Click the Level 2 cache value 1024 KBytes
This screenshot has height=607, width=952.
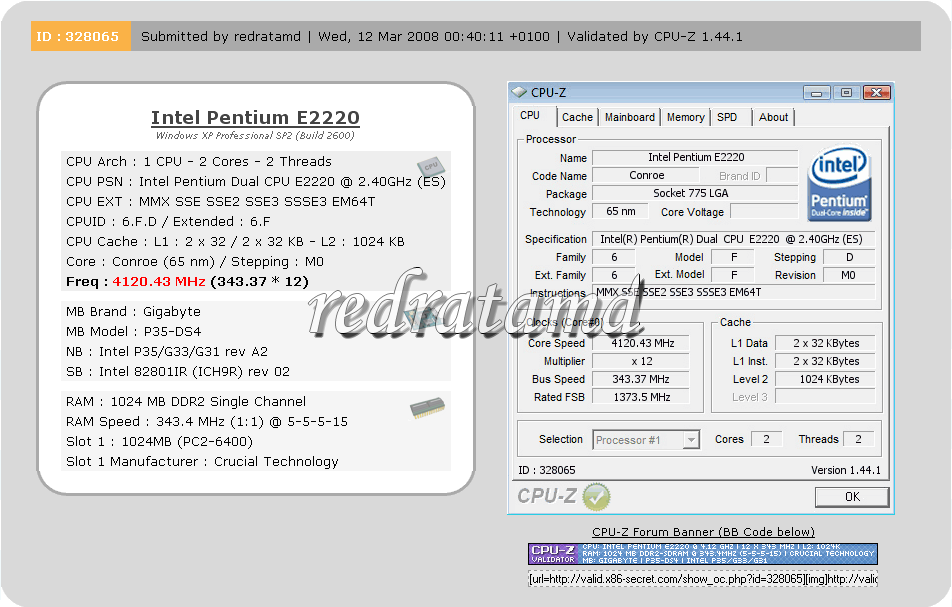(826, 379)
